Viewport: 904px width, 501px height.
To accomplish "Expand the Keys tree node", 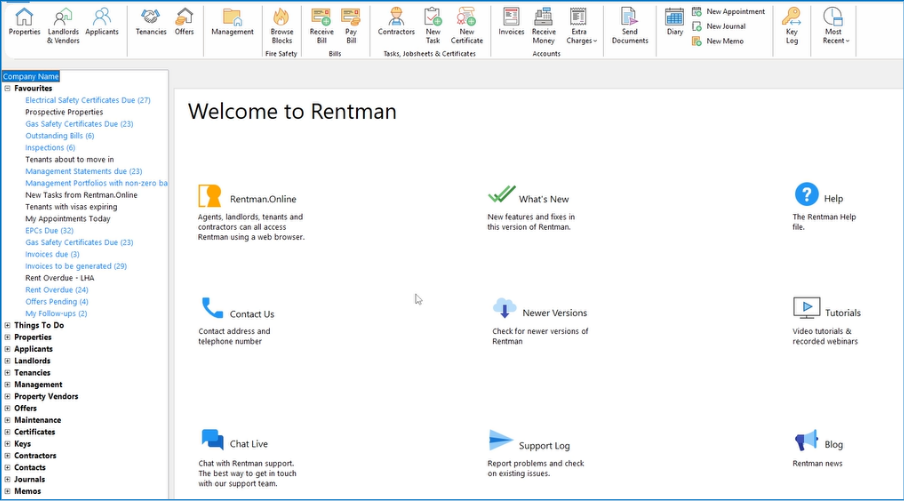I will (x=7, y=444).
